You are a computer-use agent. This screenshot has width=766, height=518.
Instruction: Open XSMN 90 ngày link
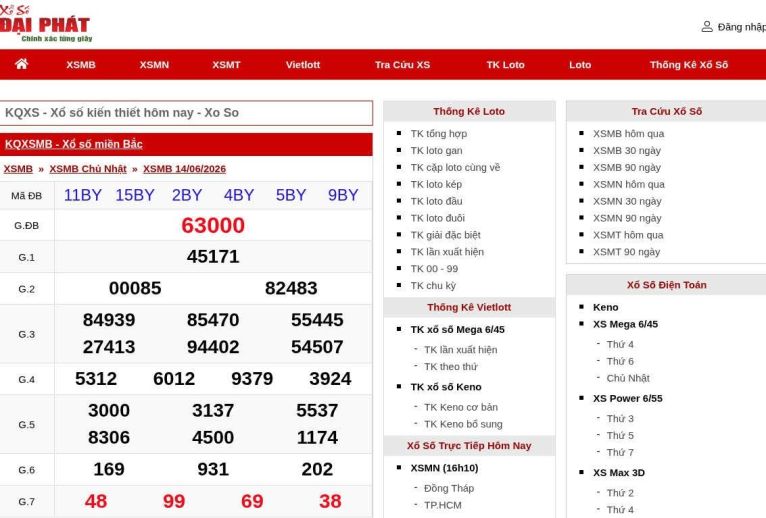tap(627, 218)
